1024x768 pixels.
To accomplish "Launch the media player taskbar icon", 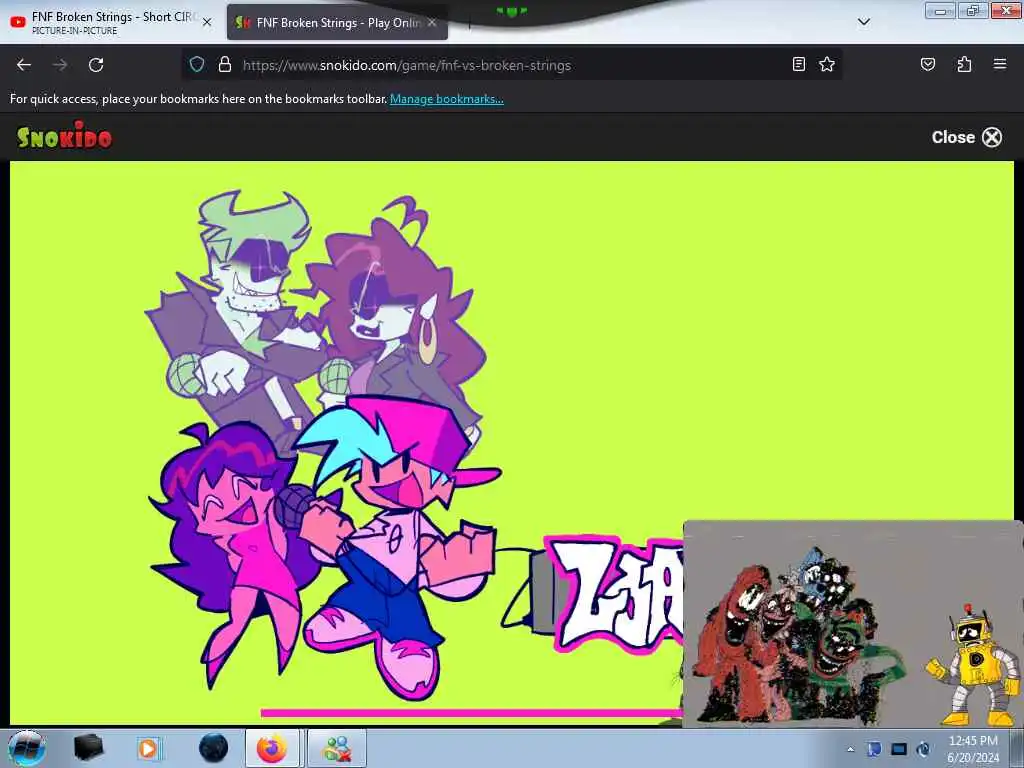I will coord(149,748).
